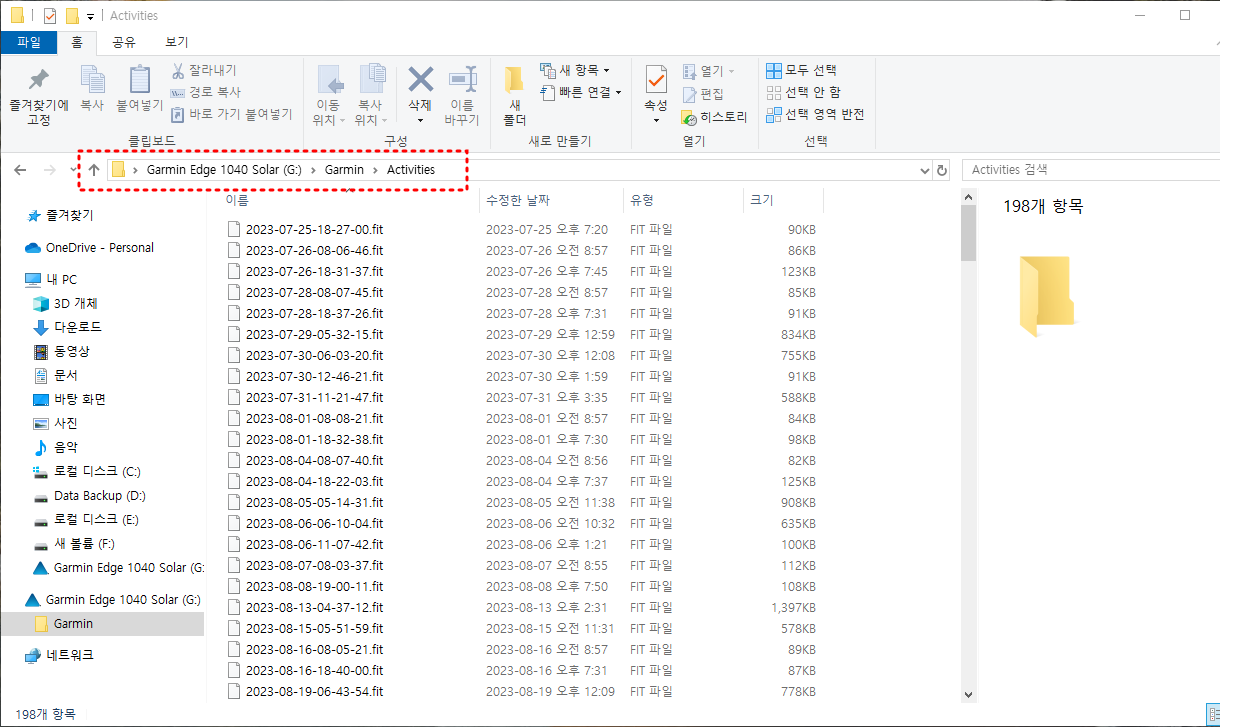
Task: Open 사진 folder in sidebar
Action: pyautogui.click(x=55, y=423)
